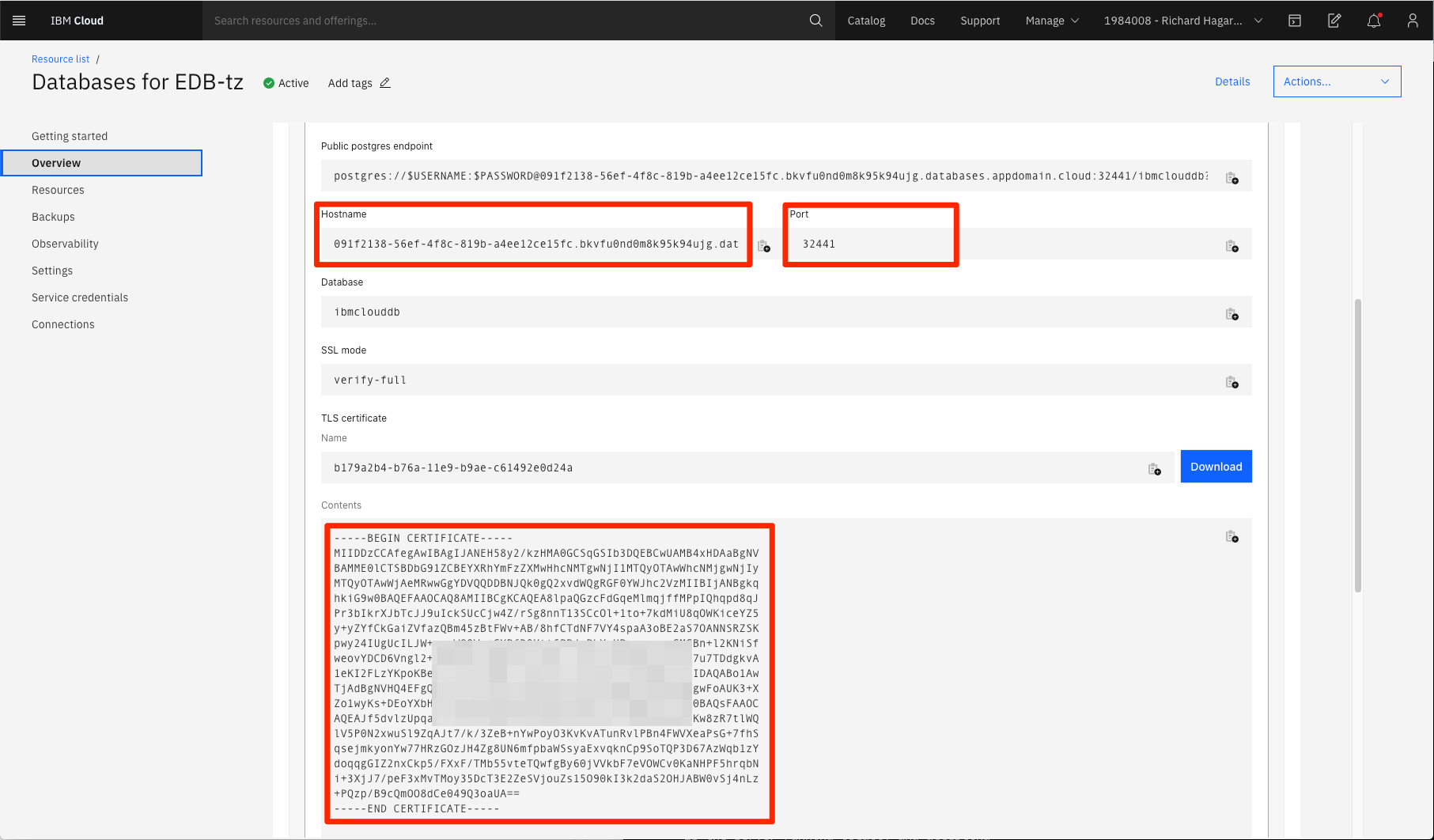
Task: Copy the Hostname value
Action: click(764, 246)
